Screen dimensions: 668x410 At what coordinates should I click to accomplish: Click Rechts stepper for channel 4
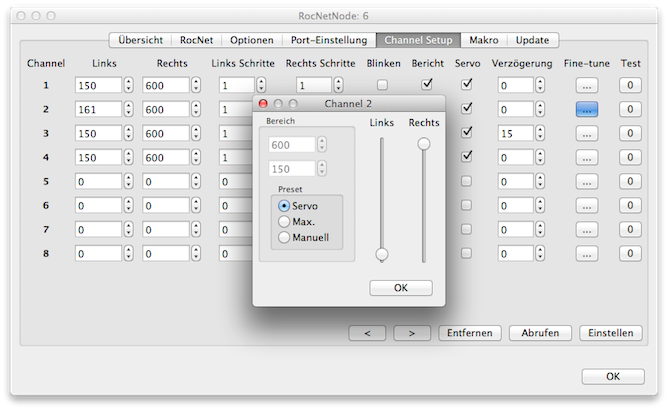[x=196, y=158]
